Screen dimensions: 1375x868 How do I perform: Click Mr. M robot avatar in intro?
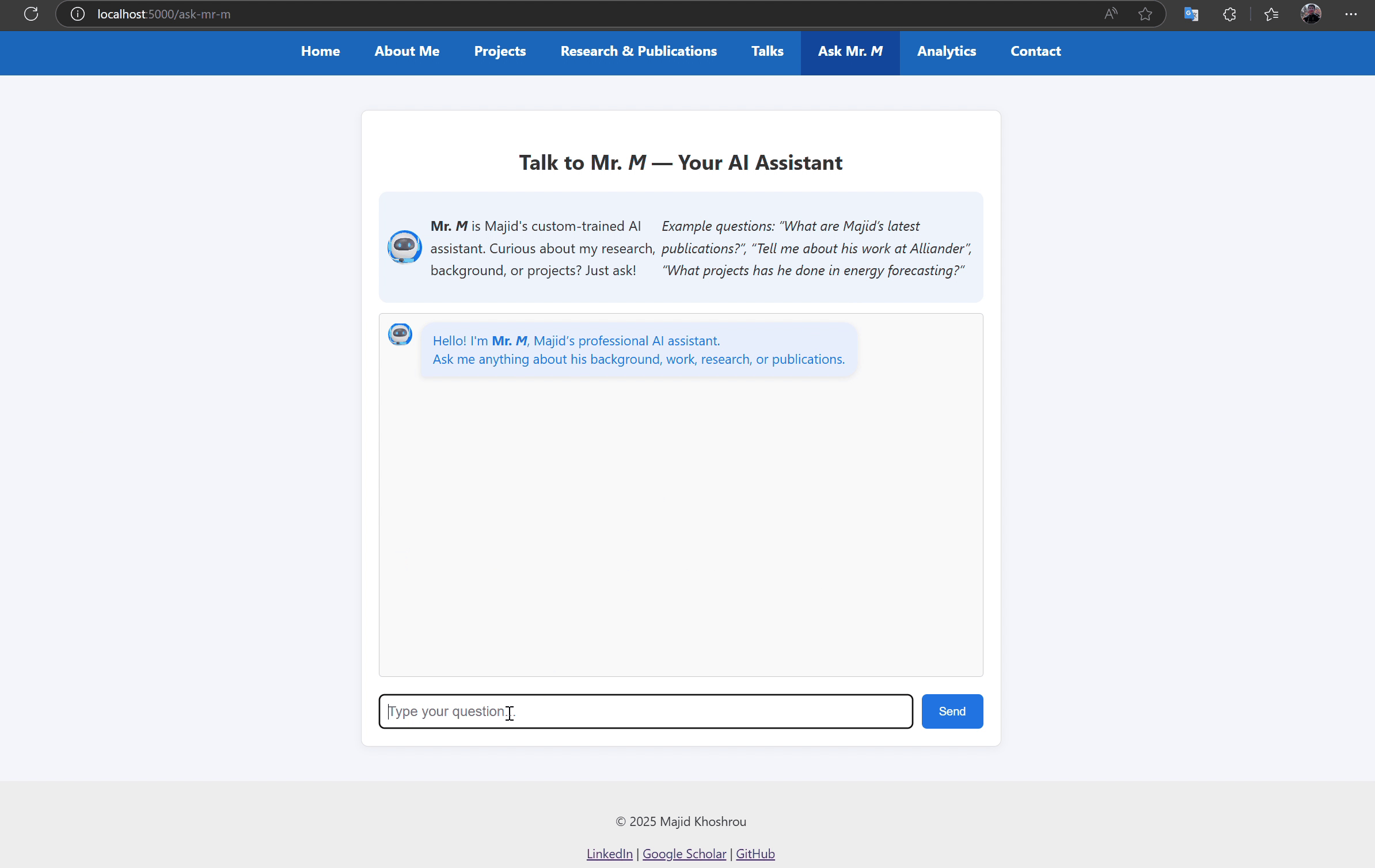(x=404, y=247)
